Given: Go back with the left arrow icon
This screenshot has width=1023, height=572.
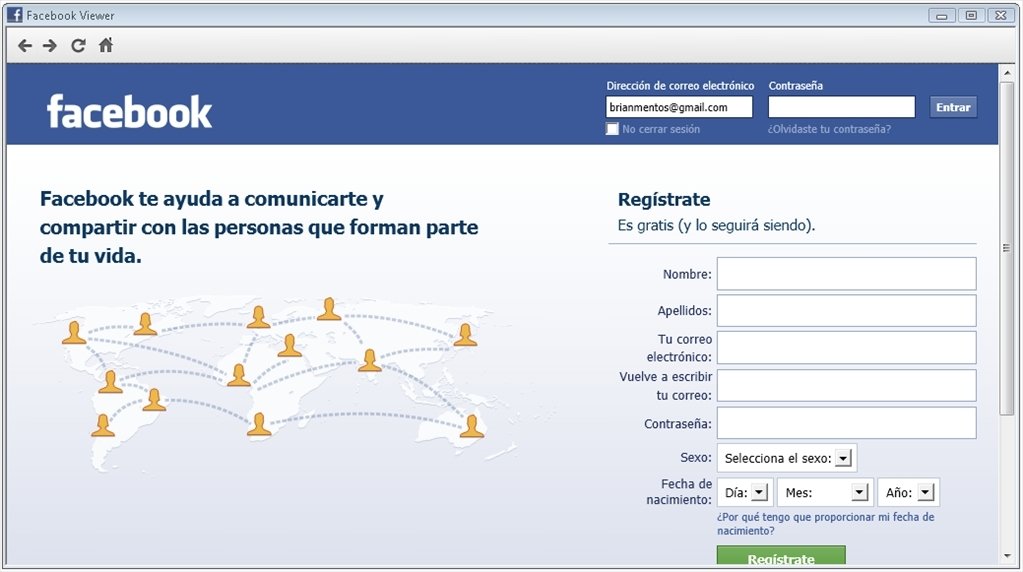Looking at the screenshot, I should (x=25, y=46).
